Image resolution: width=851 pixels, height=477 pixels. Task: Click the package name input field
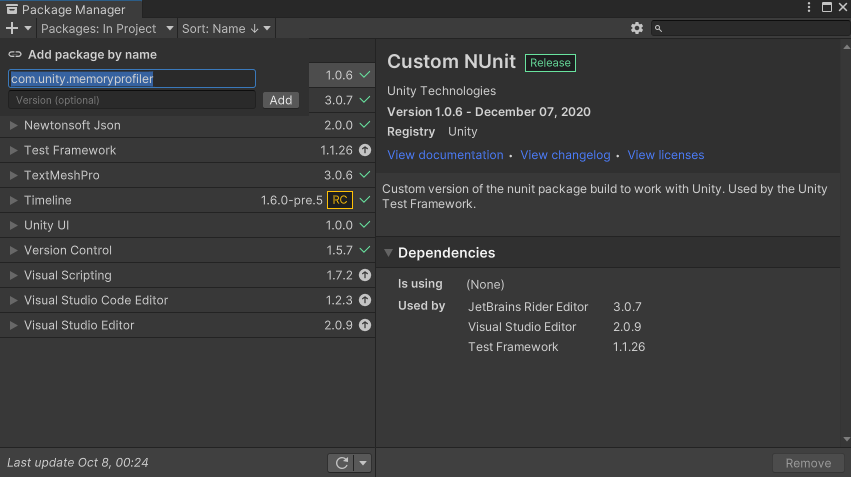[x=132, y=79]
